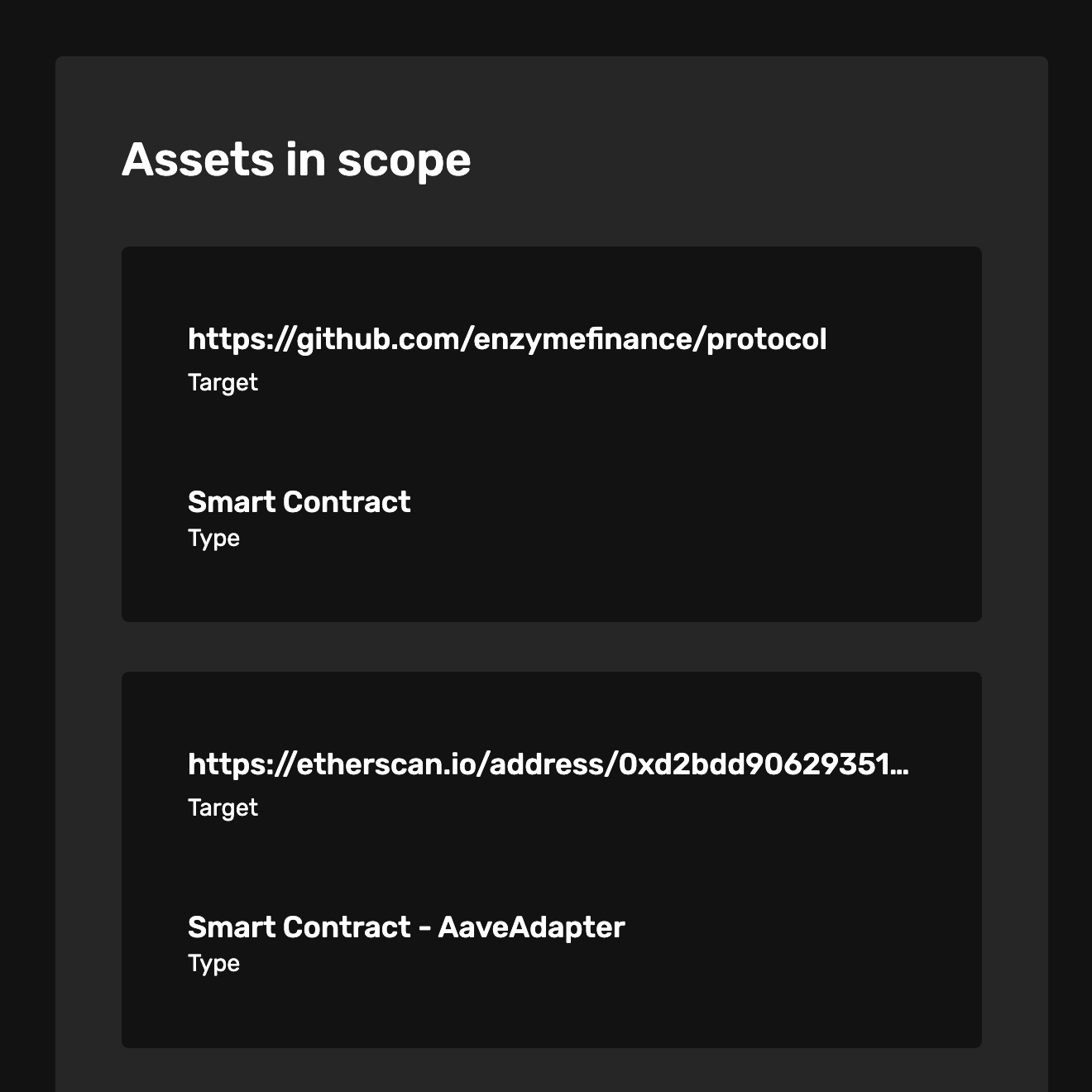1092x1092 pixels.
Task: Click the Type label beneath the AaveAdapter line
Action: 213,964
